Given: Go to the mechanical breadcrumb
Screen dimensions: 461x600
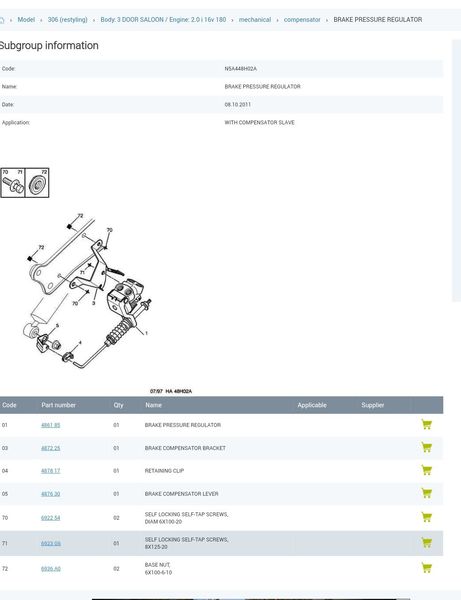Looking at the screenshot, I should (x=255, y=20).
